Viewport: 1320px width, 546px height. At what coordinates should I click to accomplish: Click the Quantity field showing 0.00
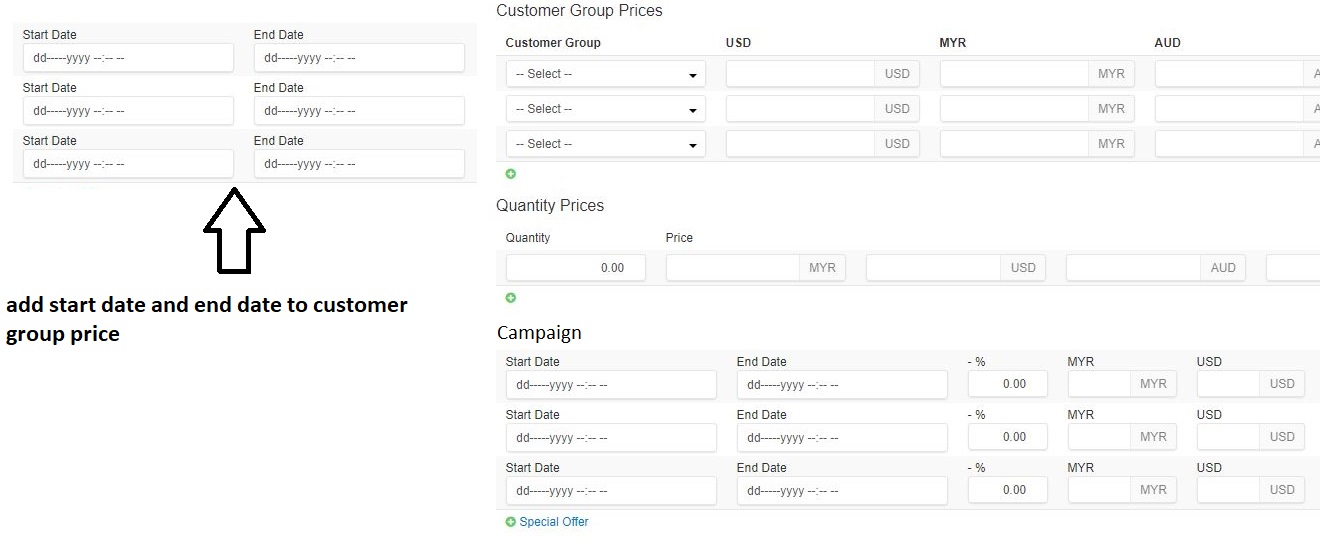[x=576, y=268]
